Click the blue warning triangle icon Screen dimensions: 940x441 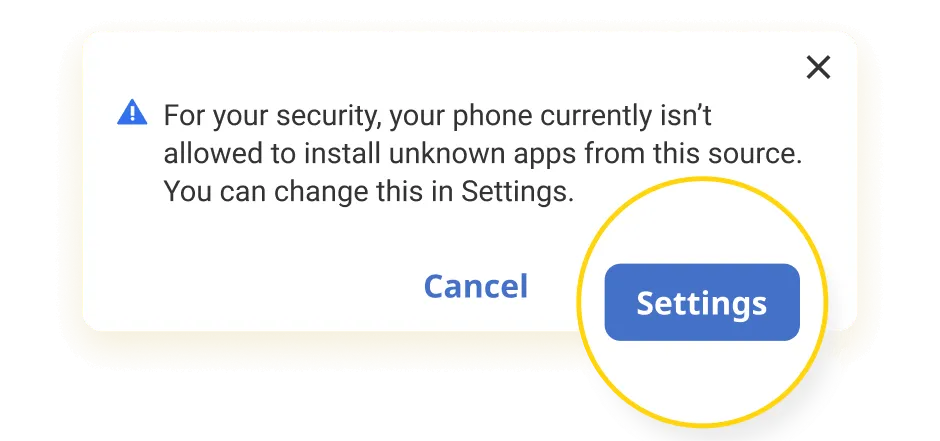[x=132, y=113]
